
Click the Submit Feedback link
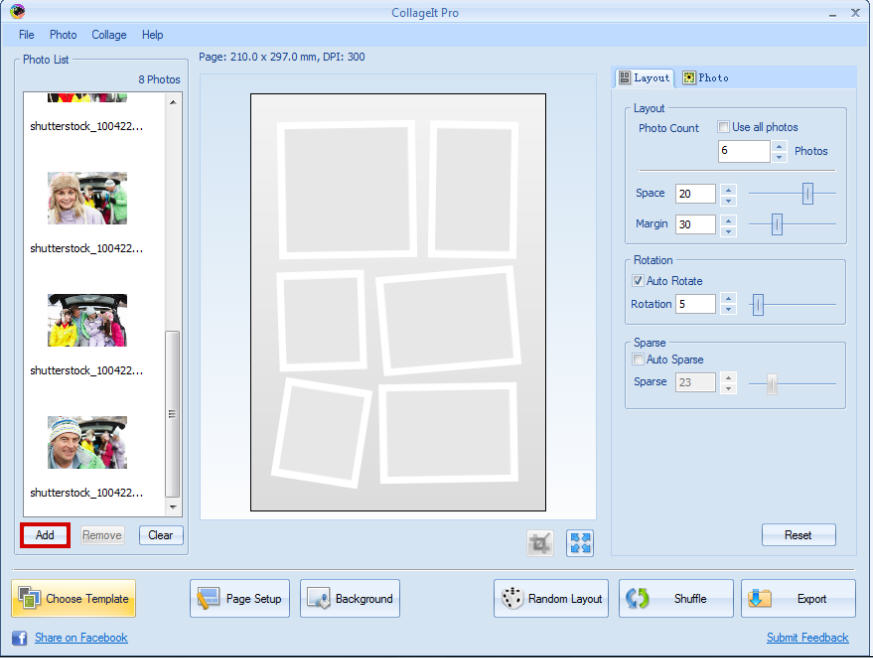pyautogui.click(x=807, y=638)
